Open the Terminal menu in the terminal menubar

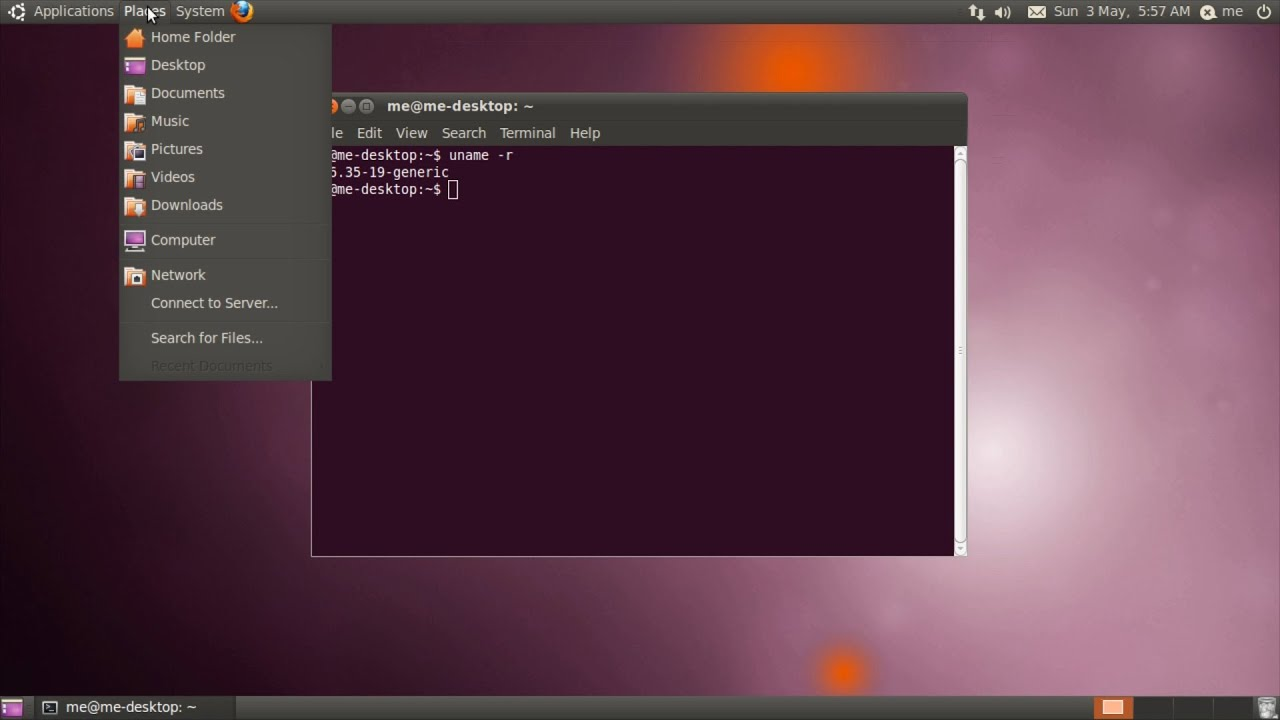527,133
